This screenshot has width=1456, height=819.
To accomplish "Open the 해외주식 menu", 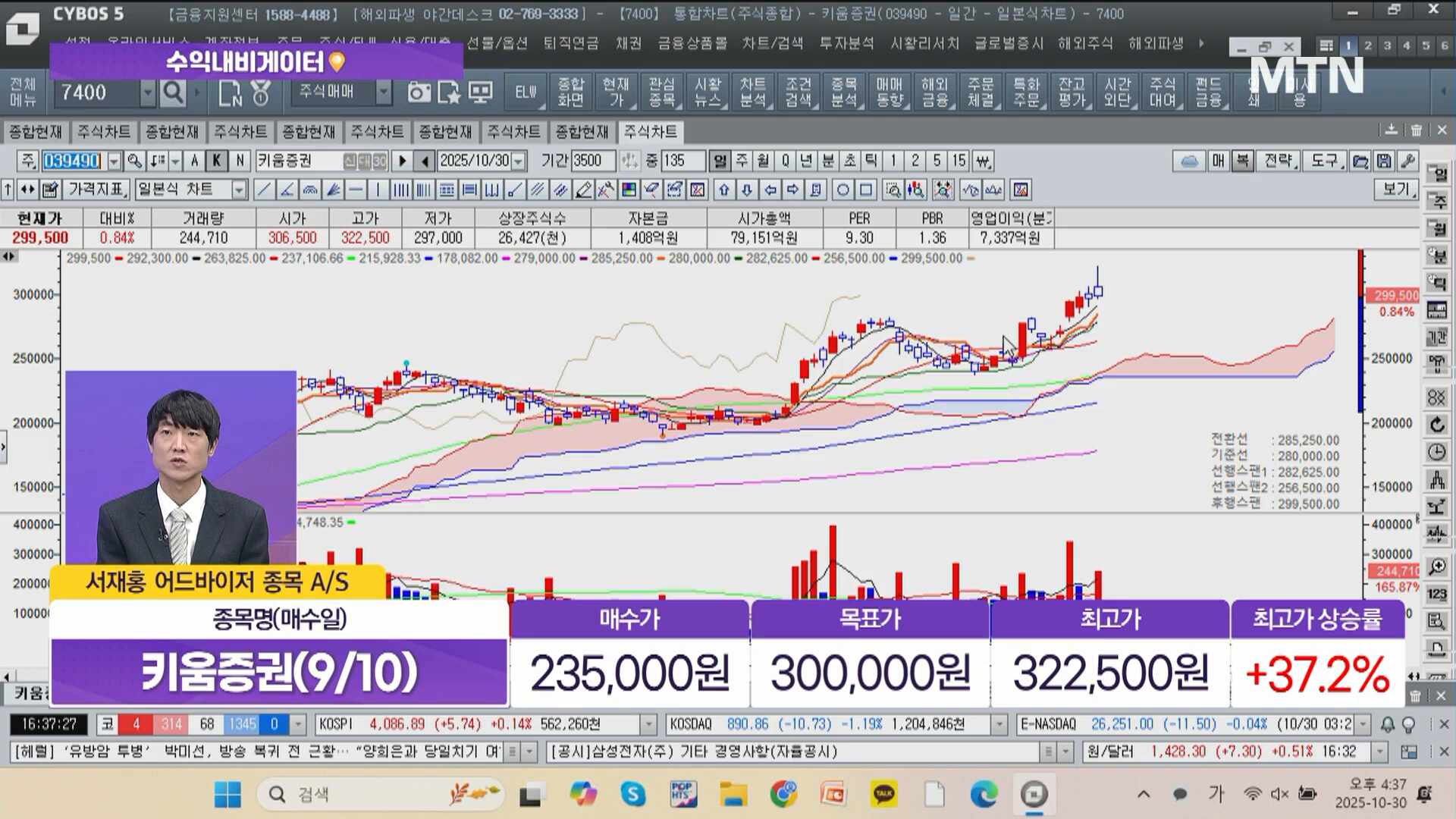I will (1085, 43).
